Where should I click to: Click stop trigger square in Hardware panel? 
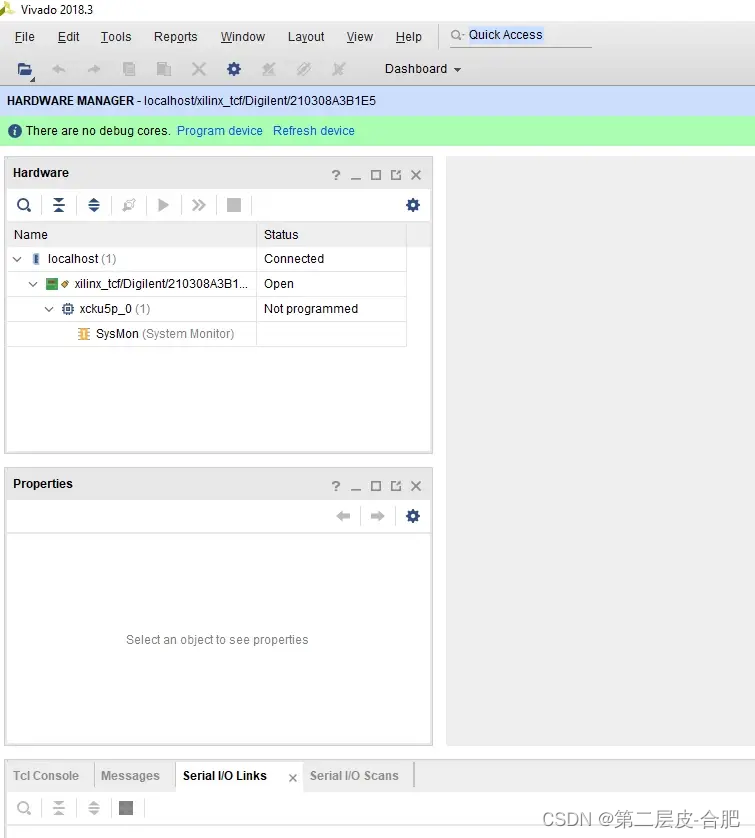click(234, 205)
